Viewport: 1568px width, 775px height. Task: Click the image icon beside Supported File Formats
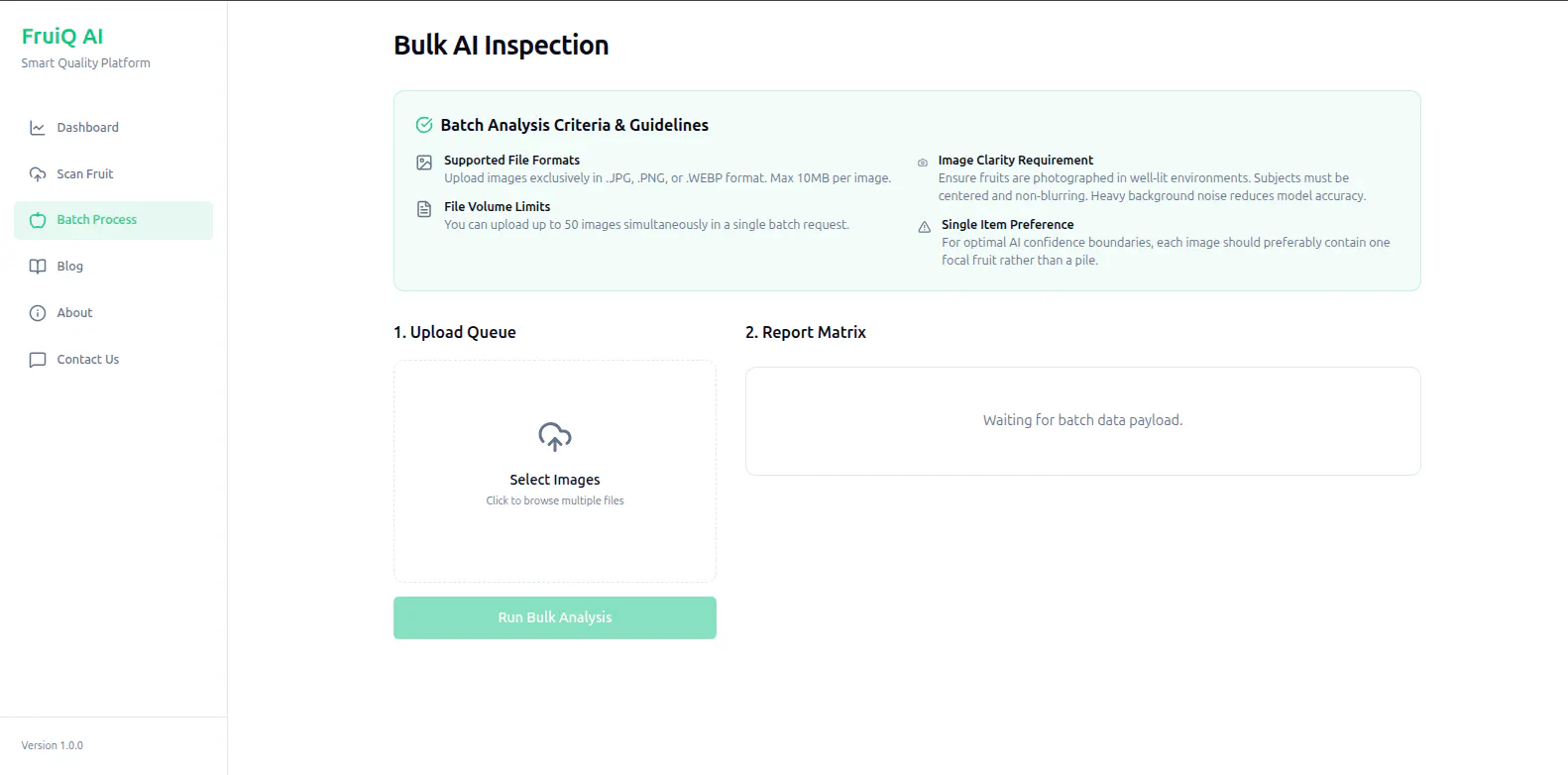click(424, 163)
